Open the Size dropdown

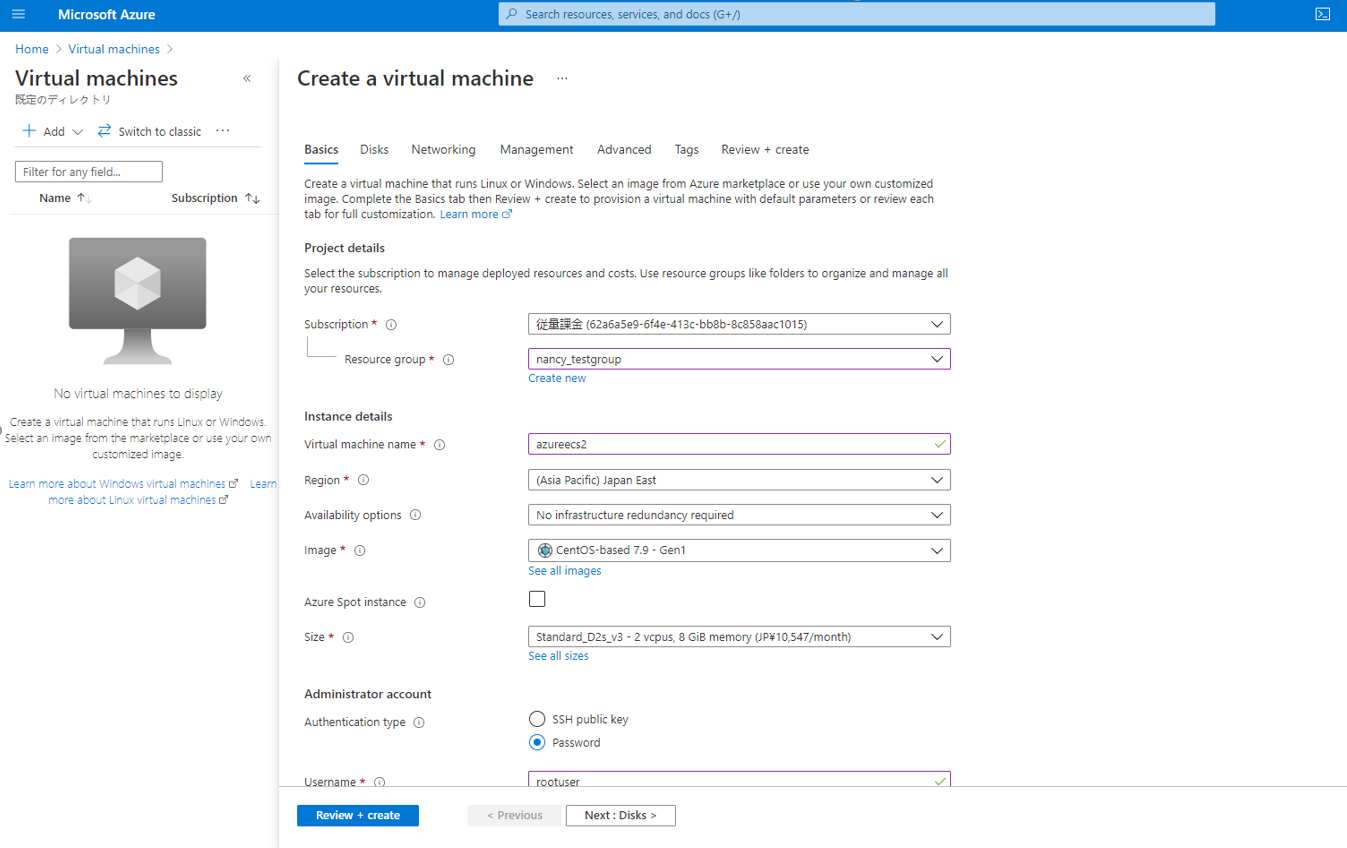coord(739,637)
